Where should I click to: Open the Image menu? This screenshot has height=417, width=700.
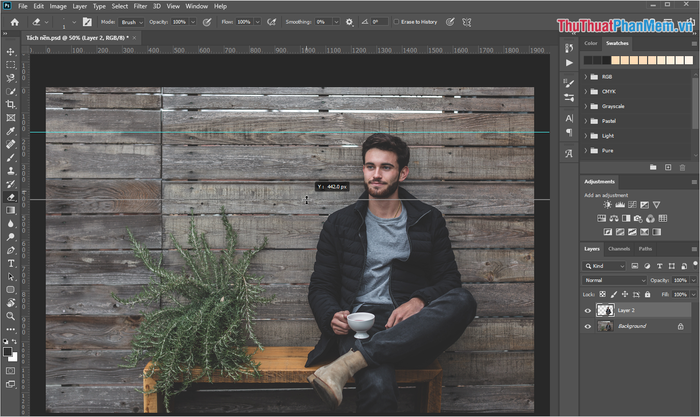click(58, 6)
